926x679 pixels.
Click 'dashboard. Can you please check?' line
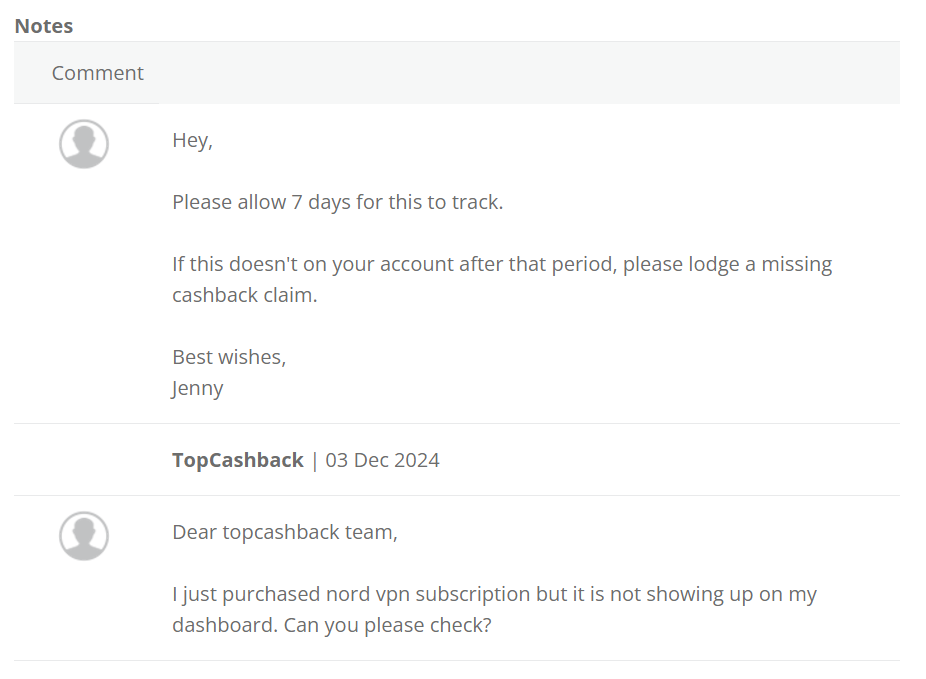click(x=332, y=625)
